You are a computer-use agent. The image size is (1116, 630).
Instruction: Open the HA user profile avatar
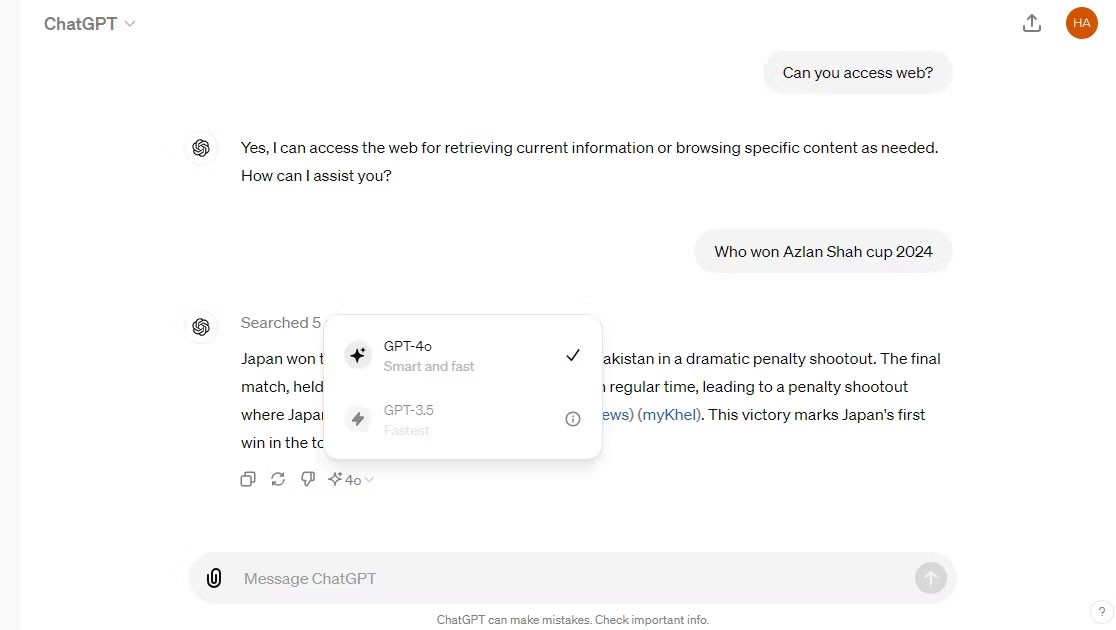pos(1081,23)
